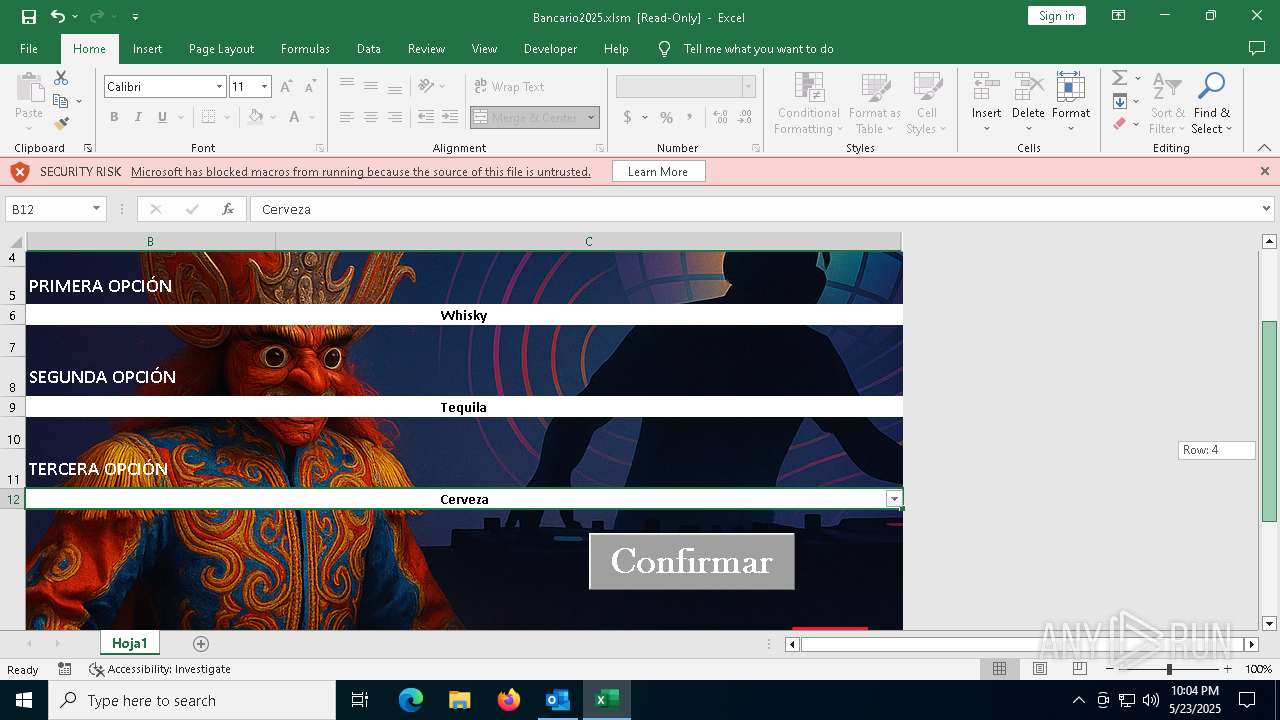Open Merge & Center dropdown arrow
This screenshot has height=720, width=1280.
point(591,117)
